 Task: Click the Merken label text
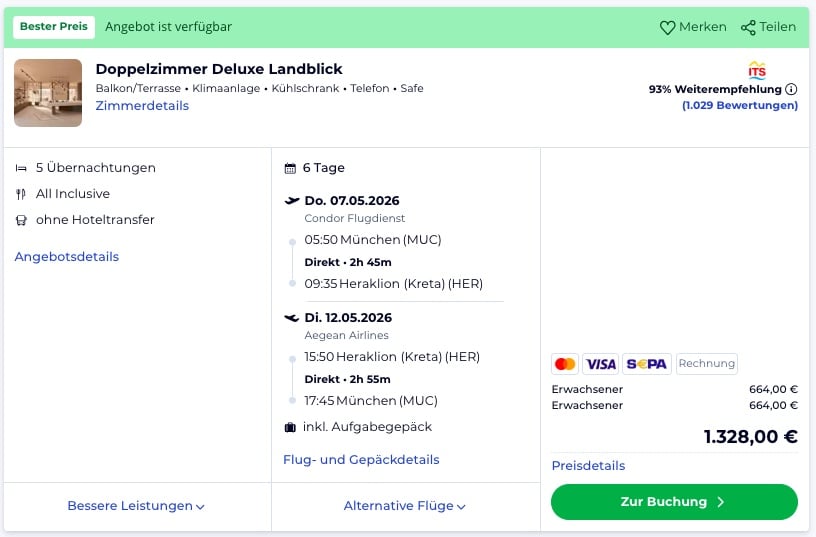tap(703, 27)
